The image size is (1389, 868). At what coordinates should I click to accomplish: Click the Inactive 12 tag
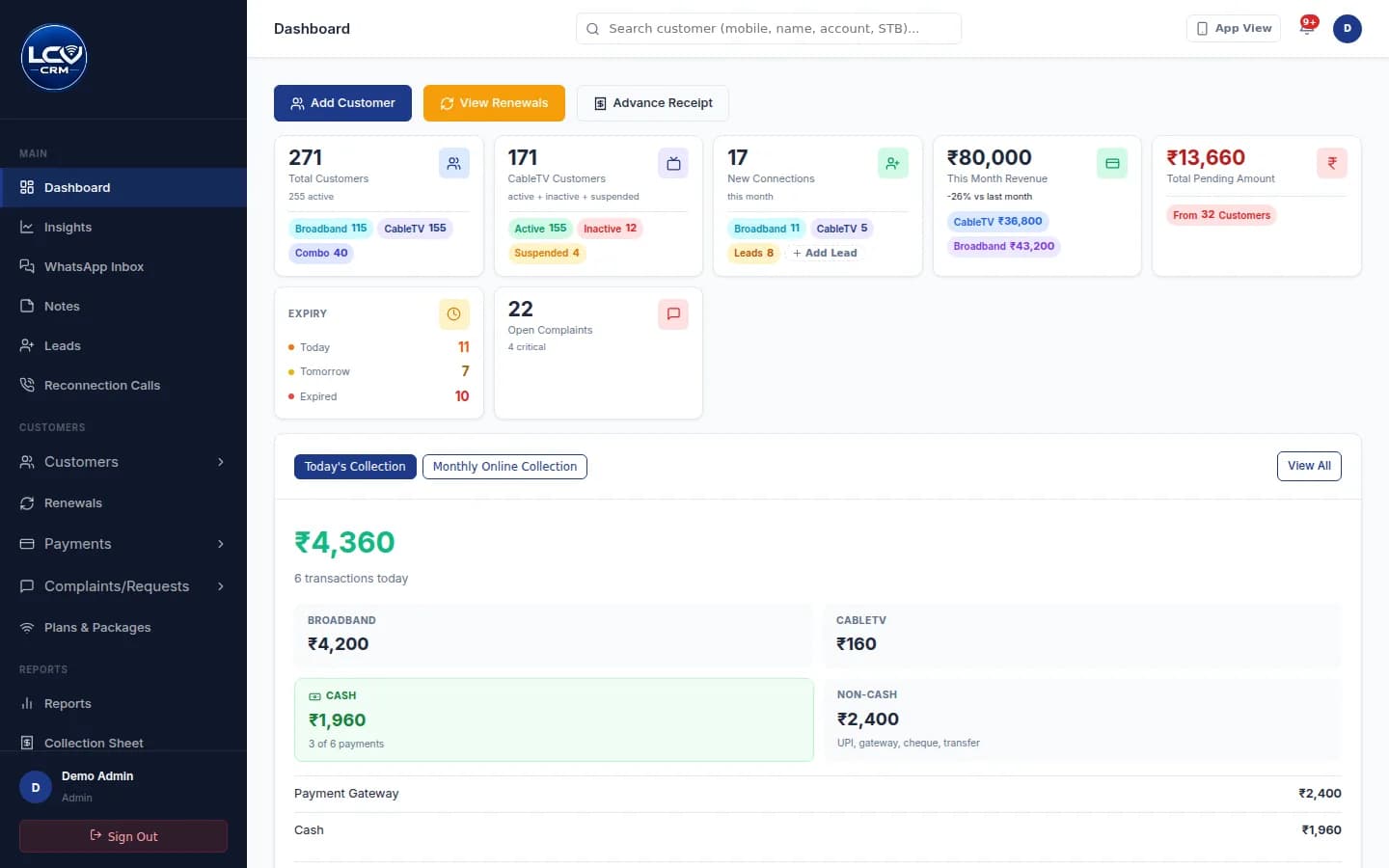(610, 229)
